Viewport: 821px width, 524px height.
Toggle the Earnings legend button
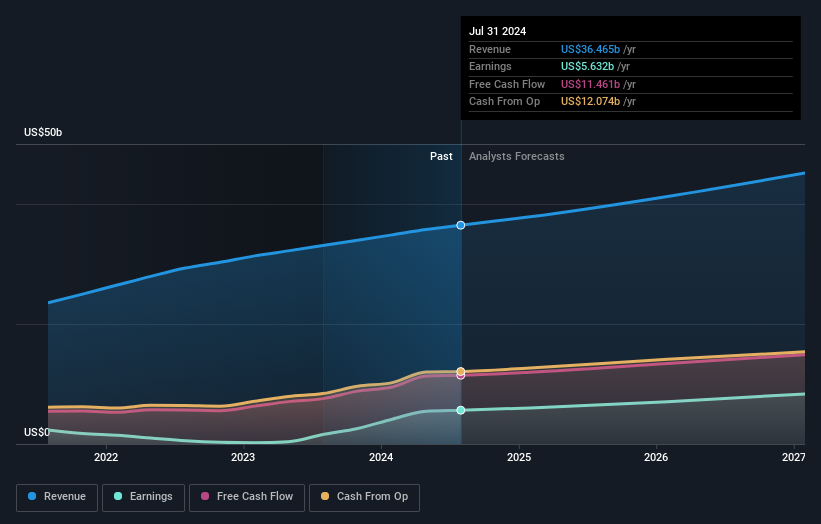coord(143,497)
